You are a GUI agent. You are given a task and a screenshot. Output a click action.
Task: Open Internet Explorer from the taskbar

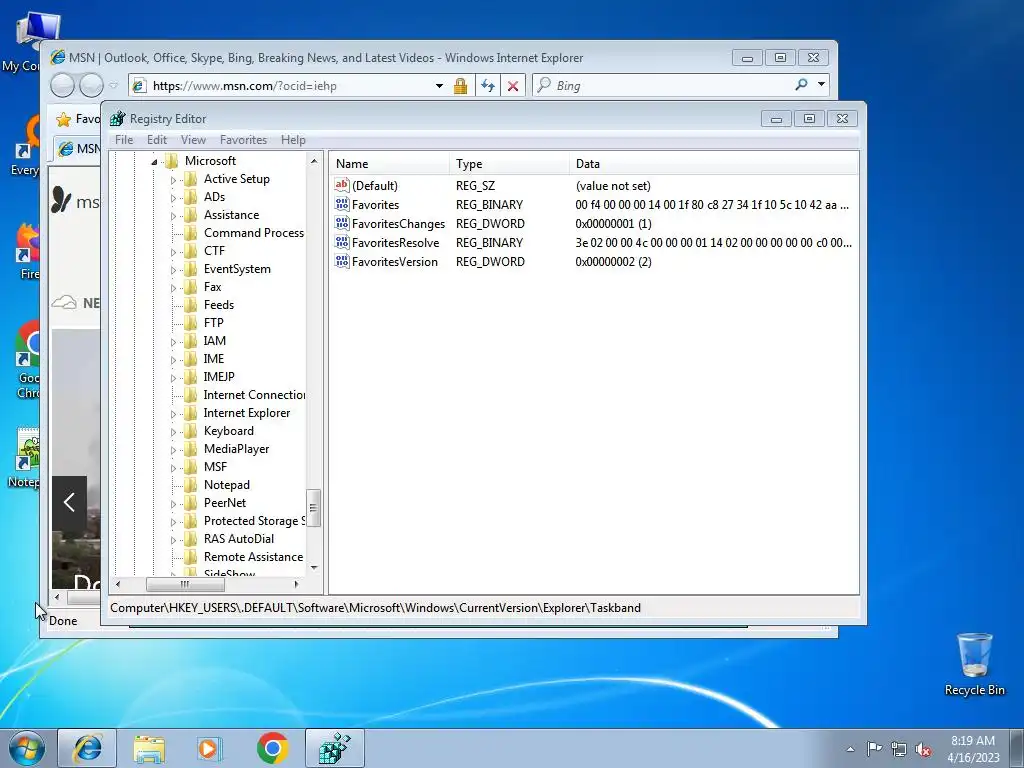pyautogui.click(x=87, y=748)
